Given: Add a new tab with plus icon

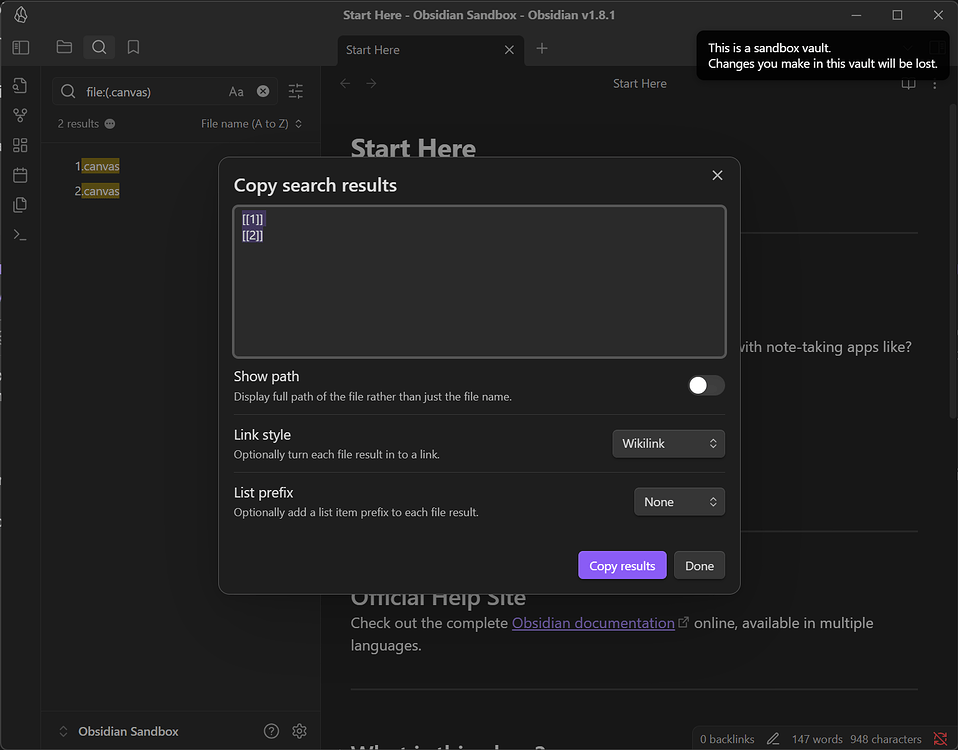Looking at the screenshot, I should coord(542,48).
